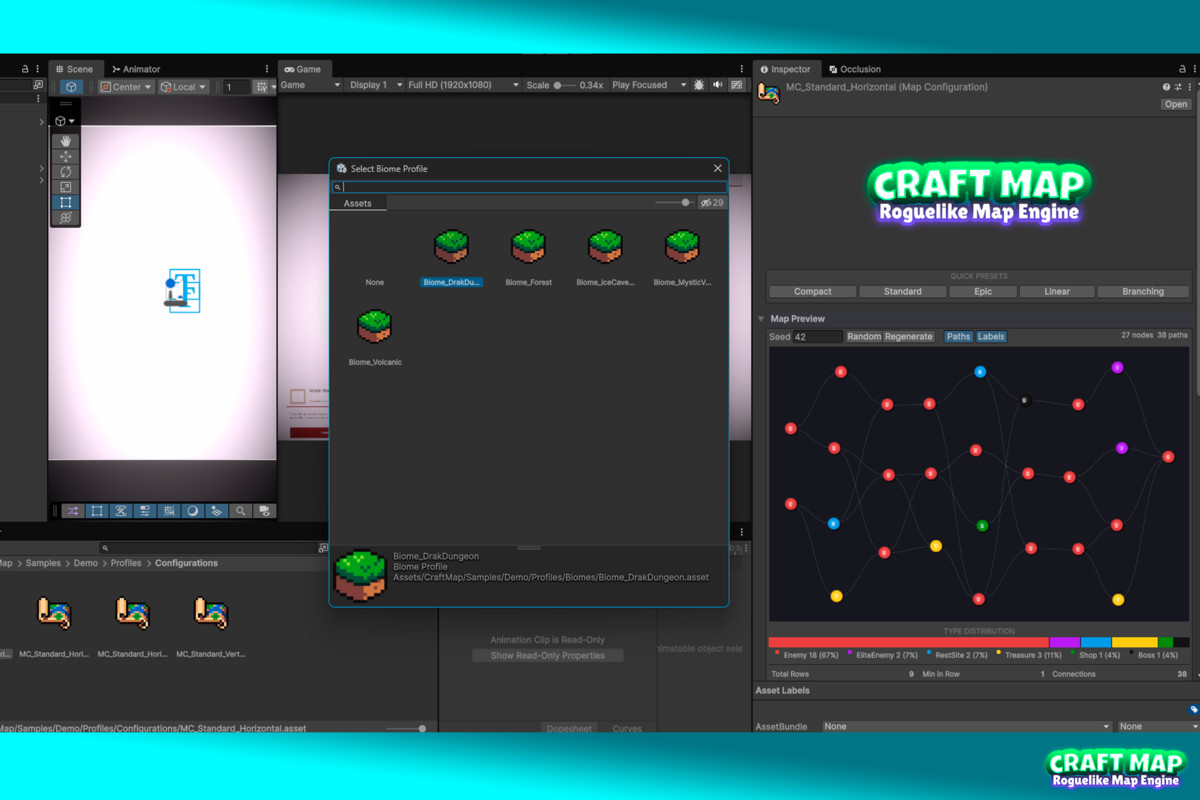Select the Rect tool in Scene
Screen dimensions: 1200x800
[x=66, y=202]
